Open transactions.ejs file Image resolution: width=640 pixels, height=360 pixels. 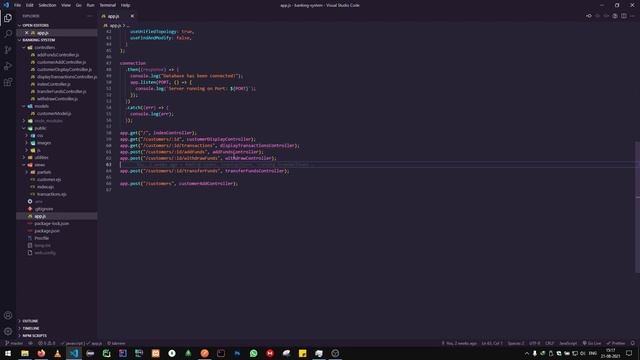tap(51, 194)
